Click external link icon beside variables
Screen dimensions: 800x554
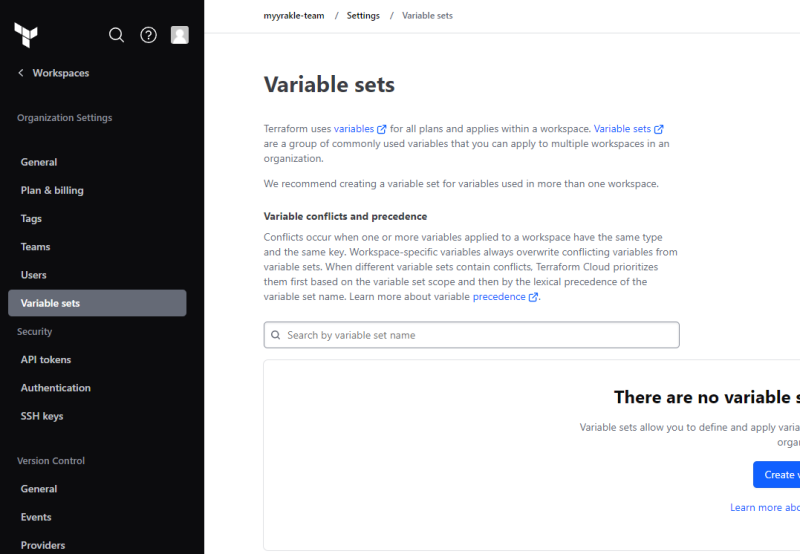382,129
